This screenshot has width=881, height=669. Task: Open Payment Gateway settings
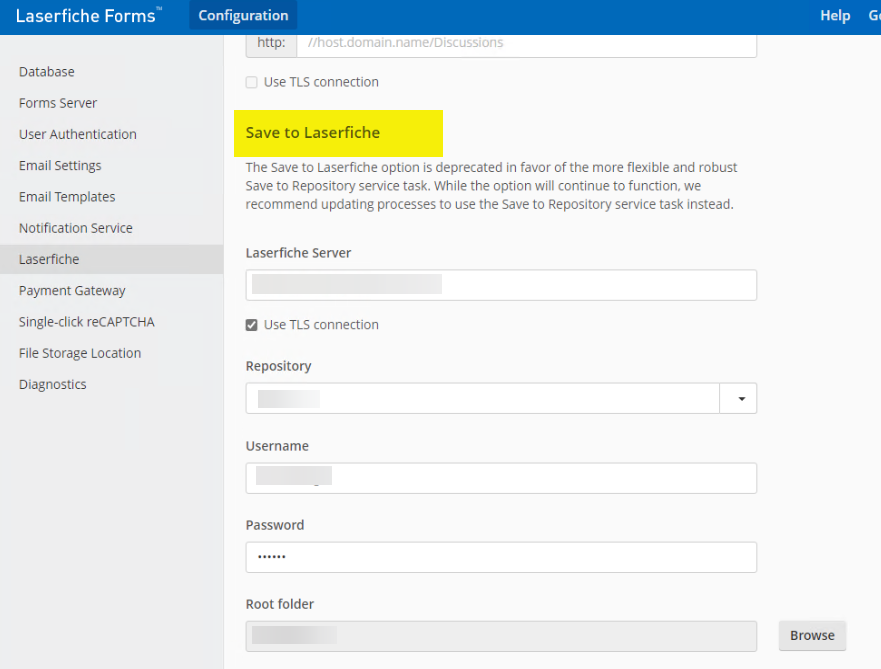pyautogui.click(x=72, y=291)
